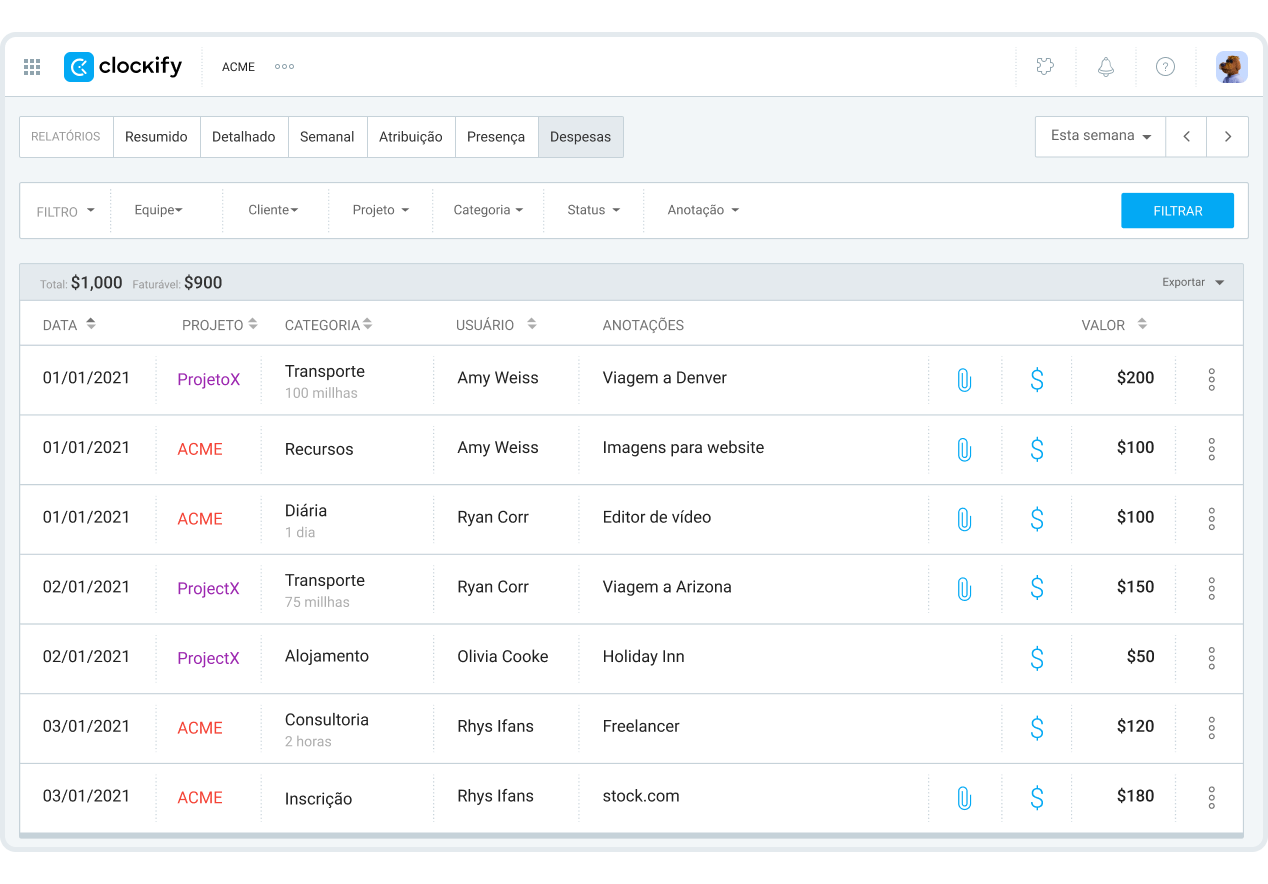Toggle billable status on Editor de vídeo row

point(1037,519)
